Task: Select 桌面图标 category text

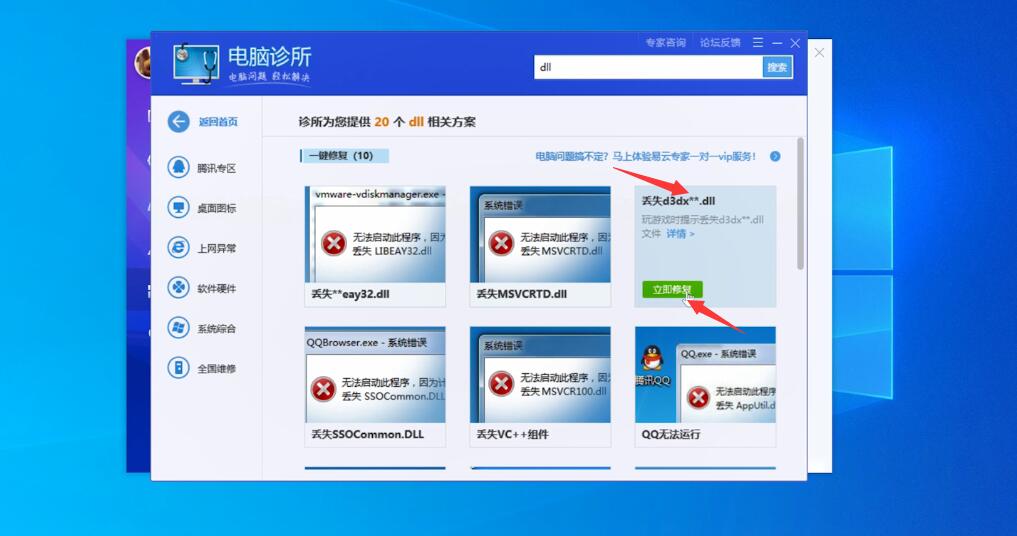Action: 217,208
